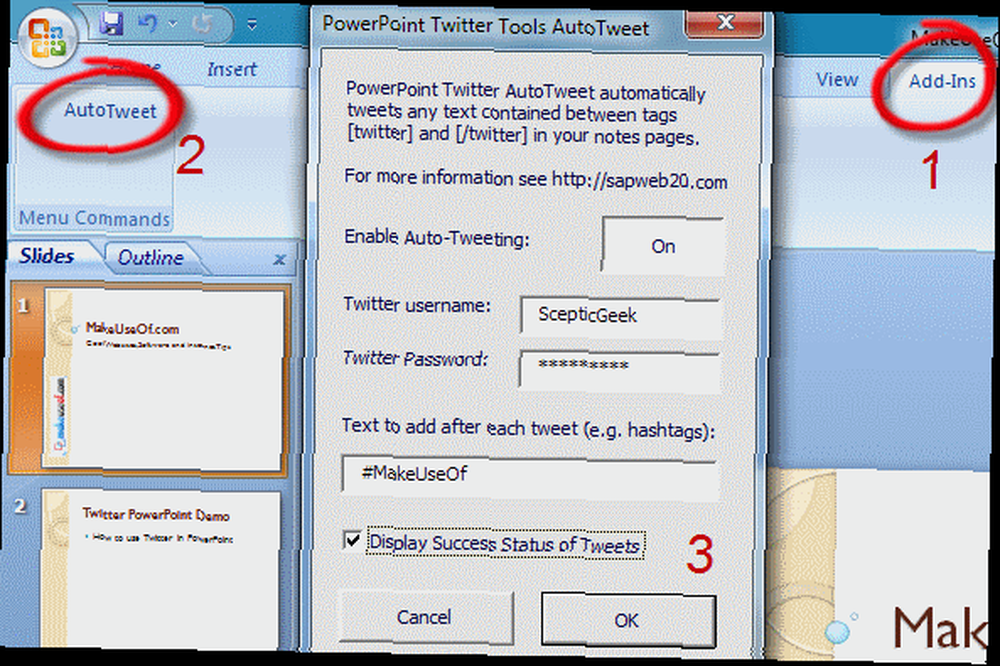Screen dimensions: 1000x666
Task: Click the Cancel button
Action: [426, 618]
